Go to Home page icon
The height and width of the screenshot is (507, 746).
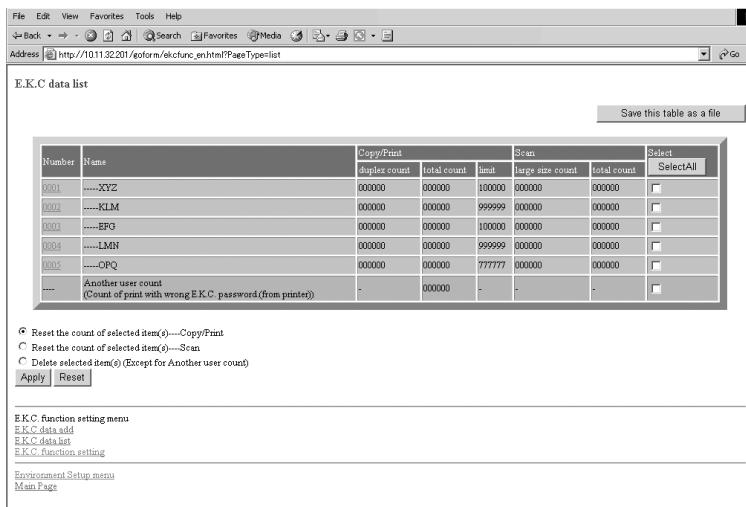pyautogui.click(x=126, y=36)
